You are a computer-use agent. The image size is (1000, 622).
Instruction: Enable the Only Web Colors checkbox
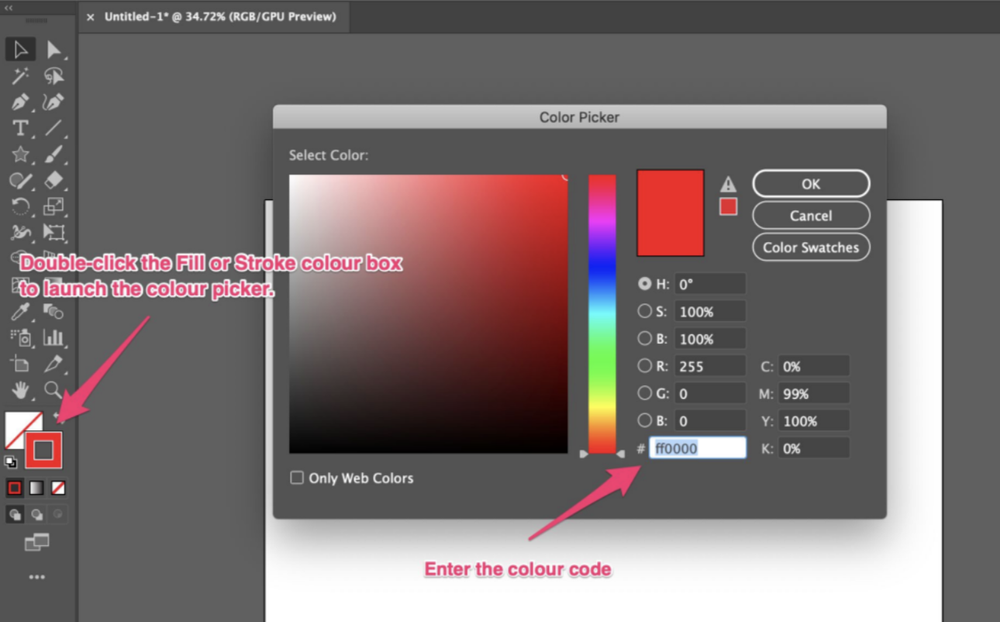(297, 478)
